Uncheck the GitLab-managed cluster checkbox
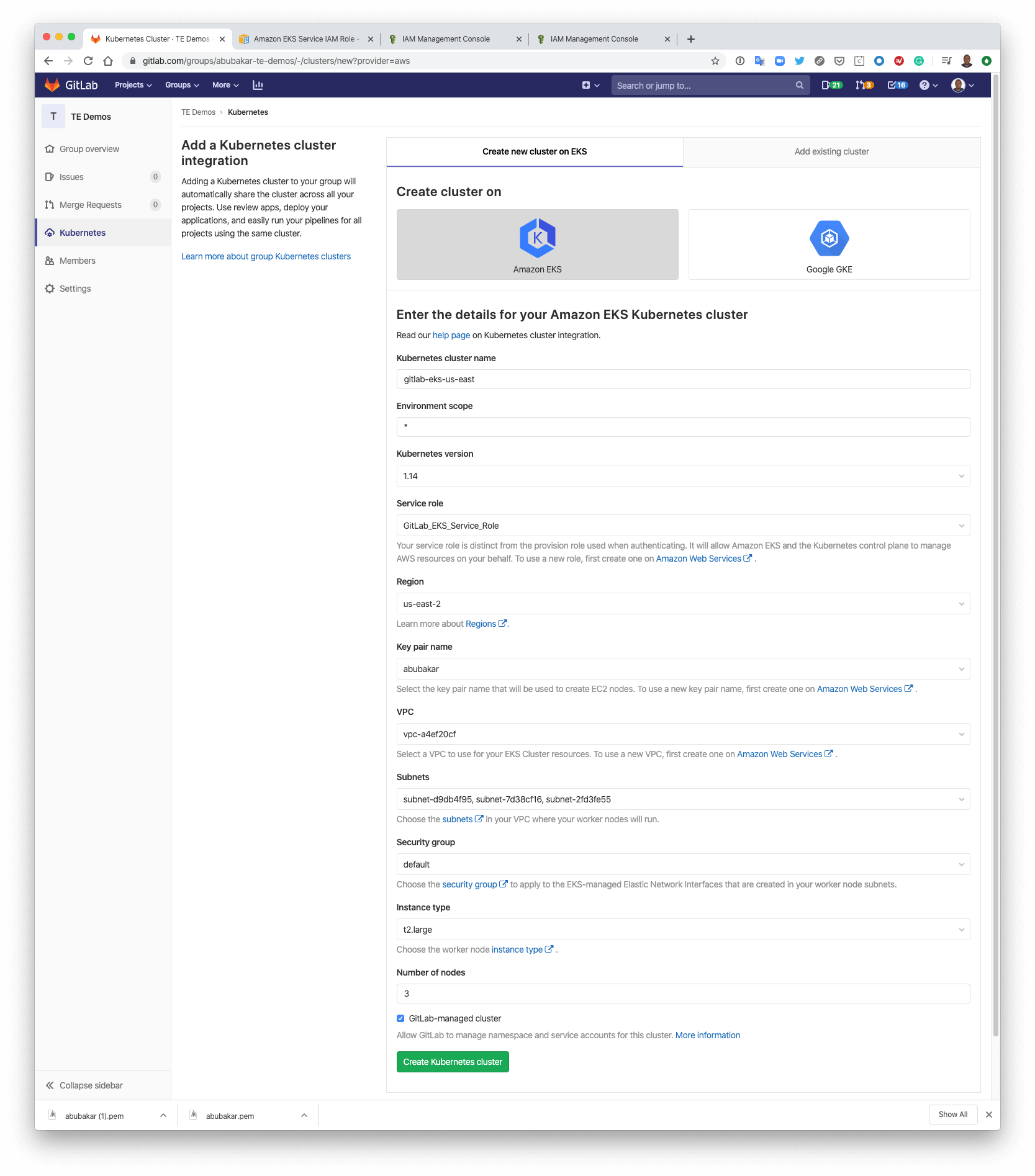Image resolution: width=1035 pixels, height=1176 pixels. [400, 1018]
